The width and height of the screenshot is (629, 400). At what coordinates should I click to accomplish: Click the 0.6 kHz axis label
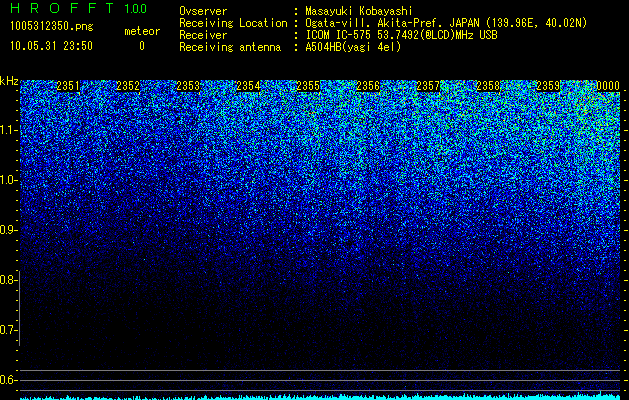[x=8, y=380]
